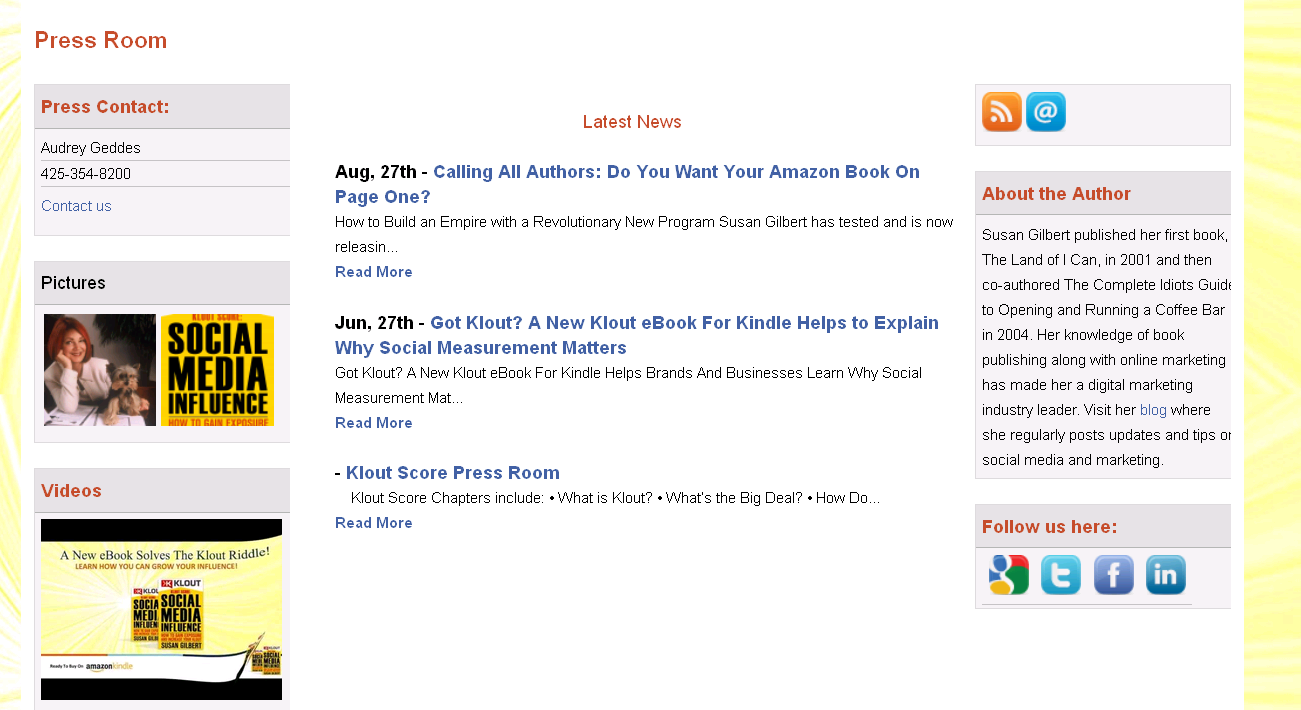Open the woman with dog photo thumbnail
This screenshot has width=1301, height=710.
[x=100, y=370]
